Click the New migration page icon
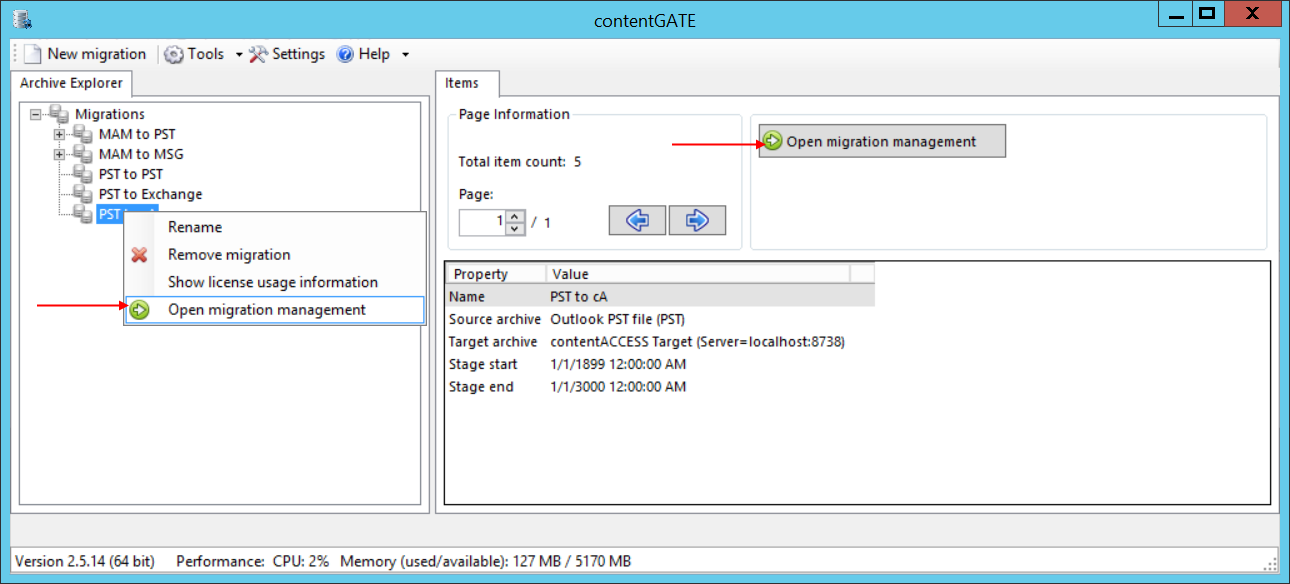 tap(32, 54)
